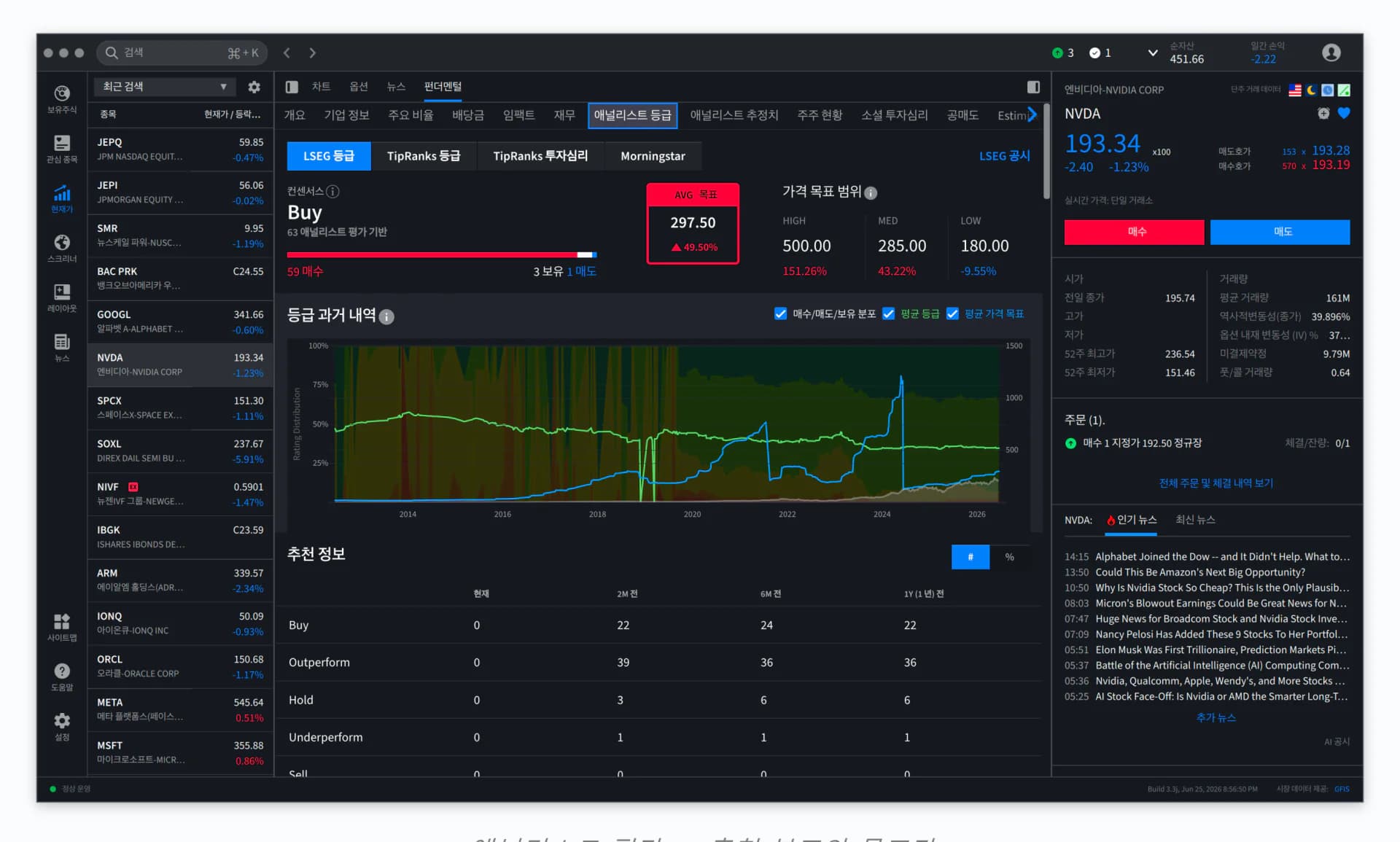Click the 추가 뉴스 more news link
The width and height of the screenshot is (1400, 842).
click(x=1216, y=718)
